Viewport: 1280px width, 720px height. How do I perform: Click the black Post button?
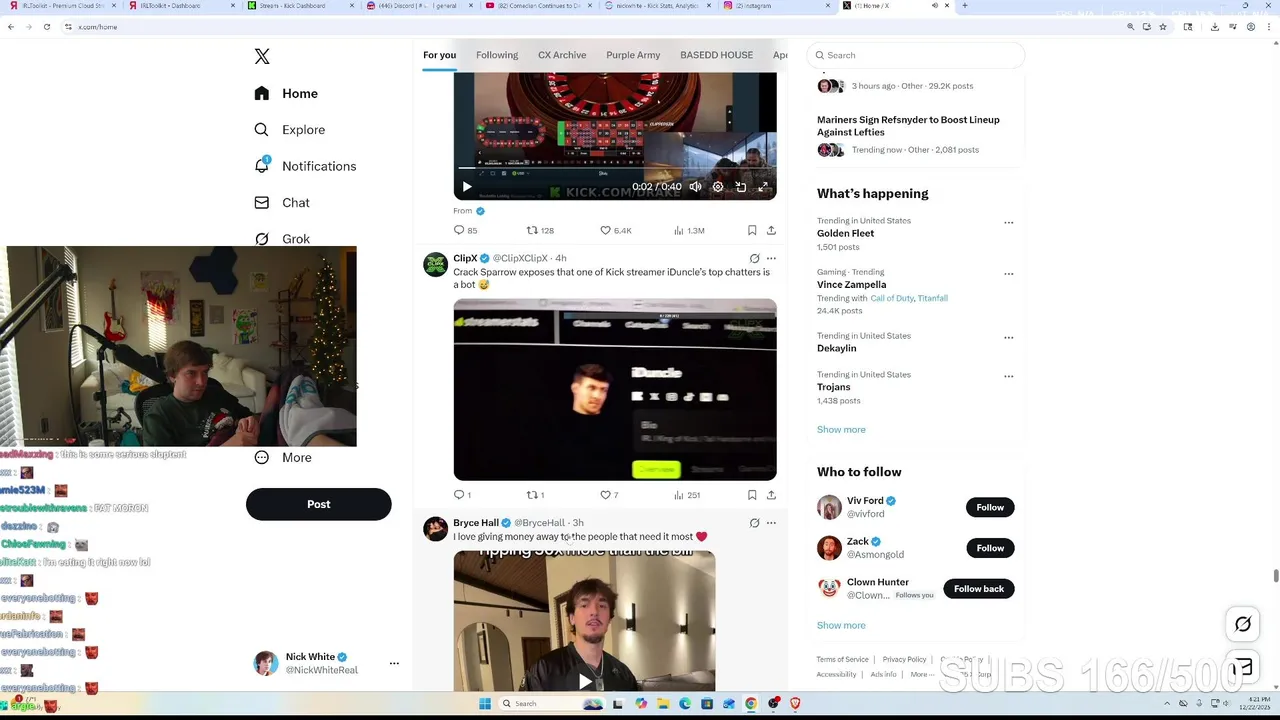[318, 504]
